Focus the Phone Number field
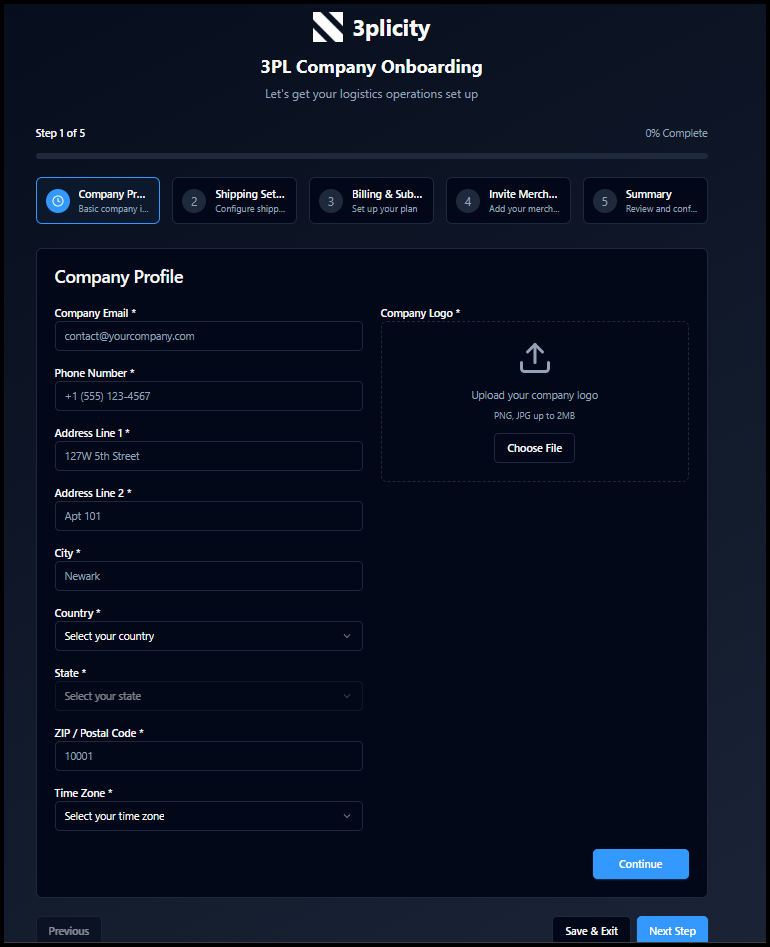The height and width of the screenshot is (947, 770). [208, 396]
